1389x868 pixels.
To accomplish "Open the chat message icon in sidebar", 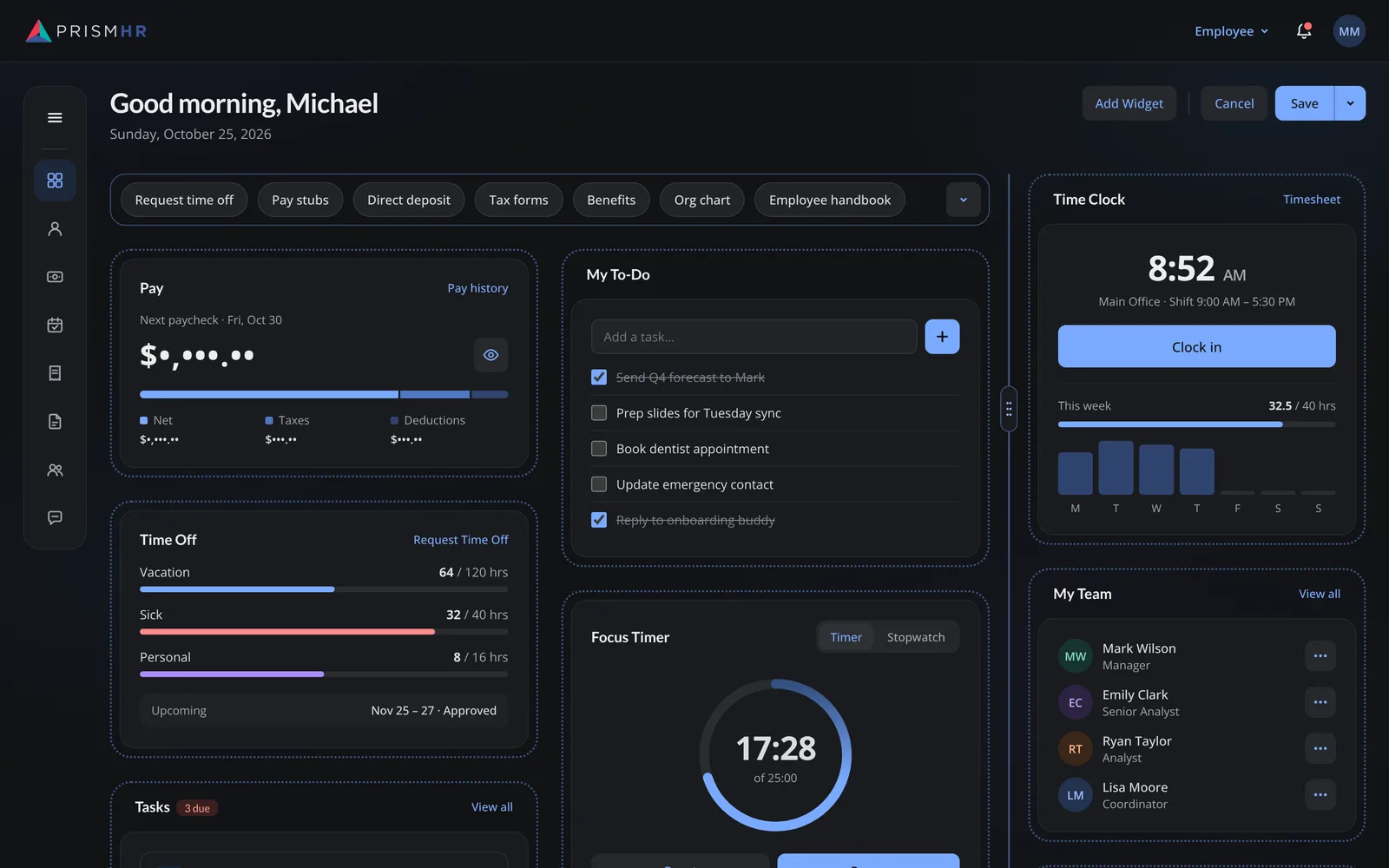I will click(x=55, y=518).
